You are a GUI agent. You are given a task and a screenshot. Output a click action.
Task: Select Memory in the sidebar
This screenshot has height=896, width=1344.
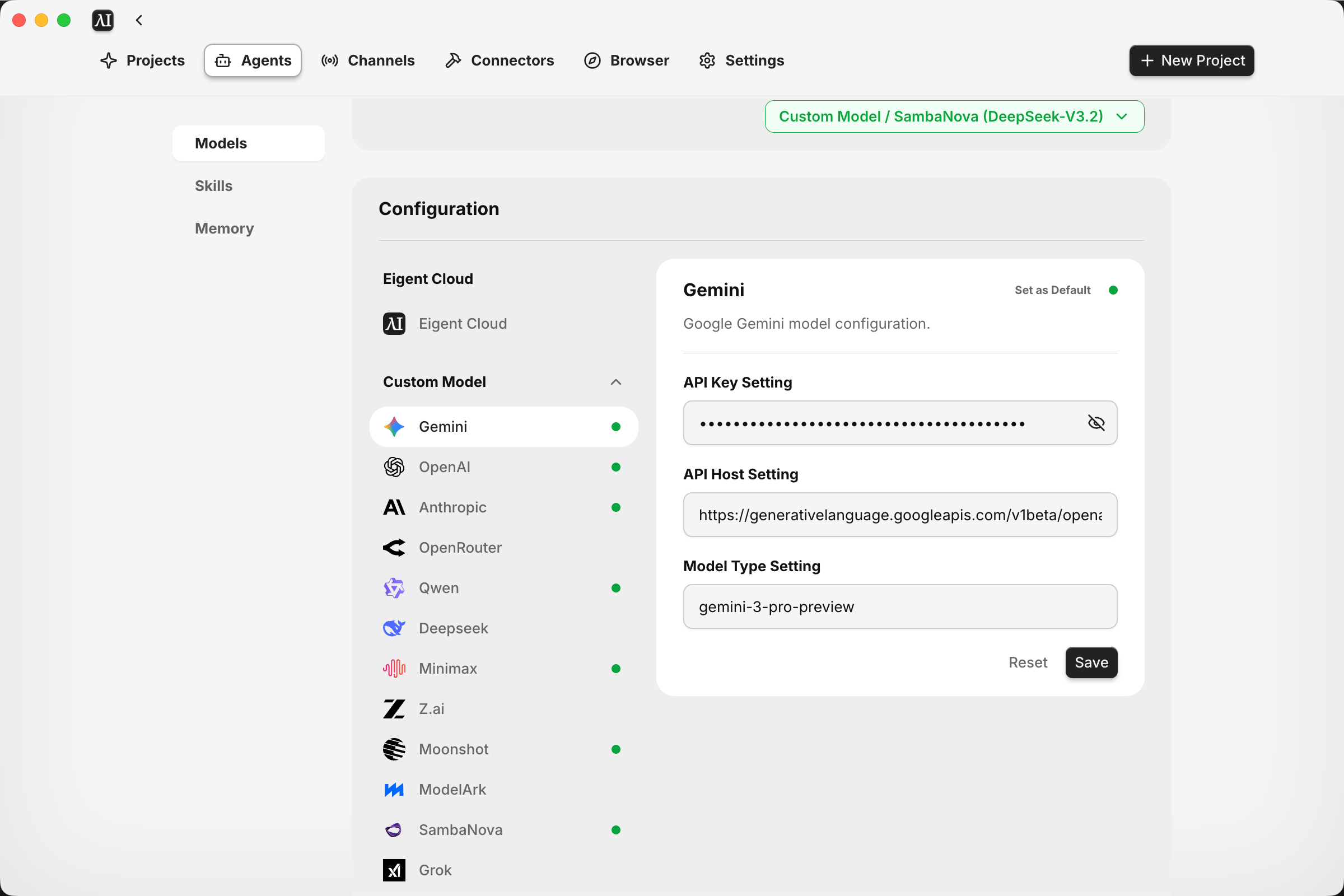pyautogui.click(x=249, y=228)
